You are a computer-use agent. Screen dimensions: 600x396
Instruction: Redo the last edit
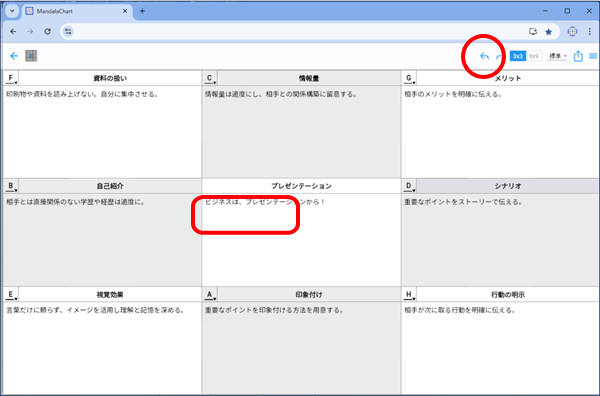499,56
